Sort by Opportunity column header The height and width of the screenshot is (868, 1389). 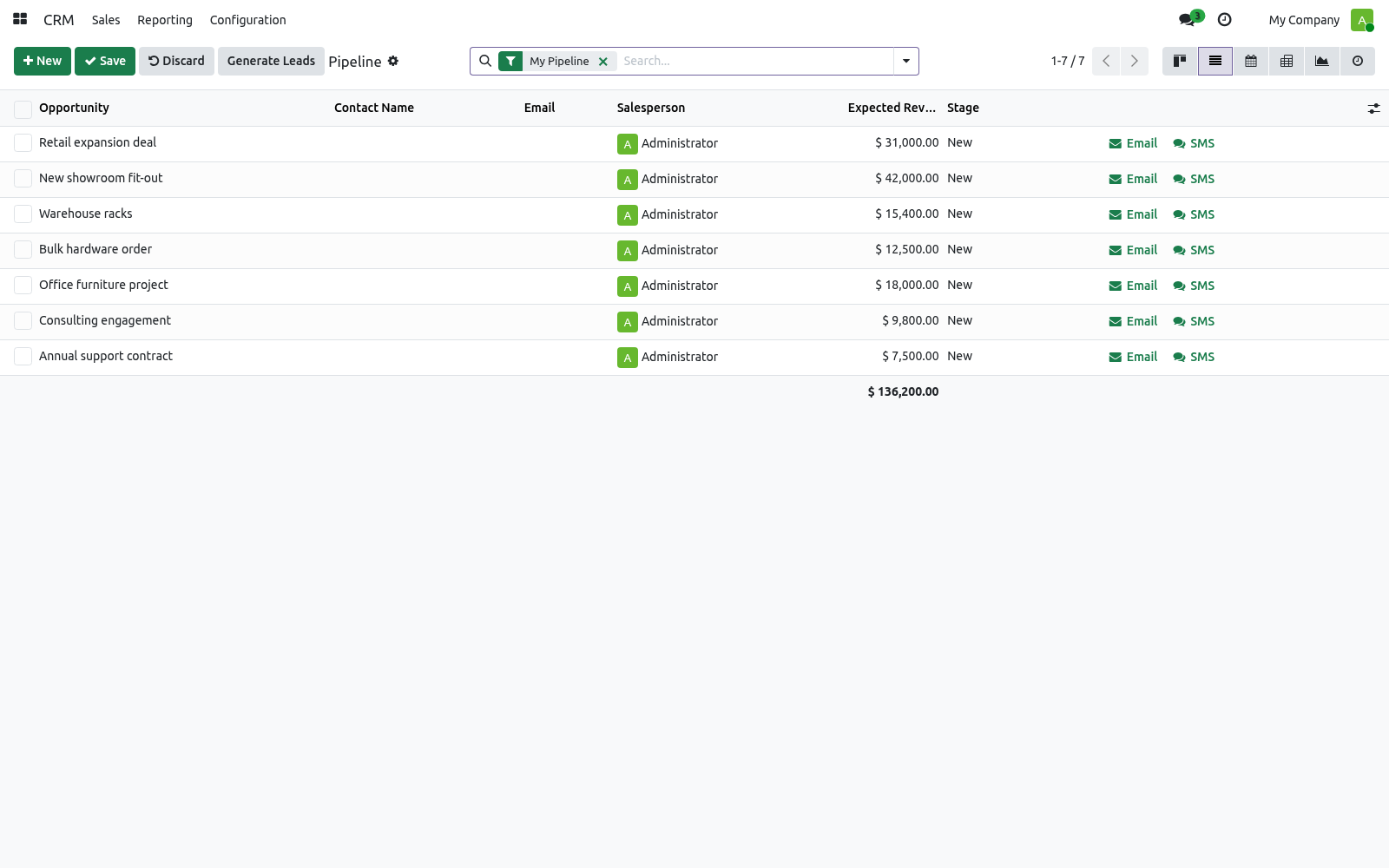pyautogui.click(x=74, y=108)
